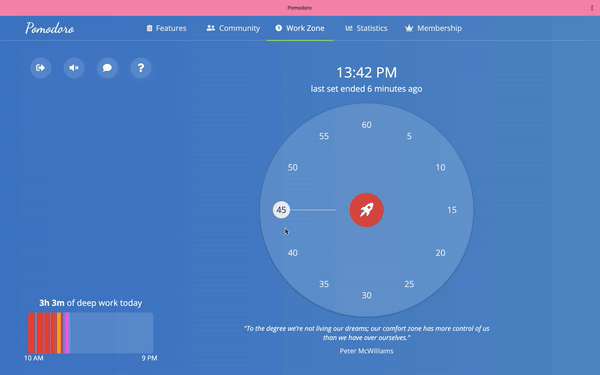Set the timer dial to 50 minutes
This screenshot has height=375, width=600.
pos(293,168)
